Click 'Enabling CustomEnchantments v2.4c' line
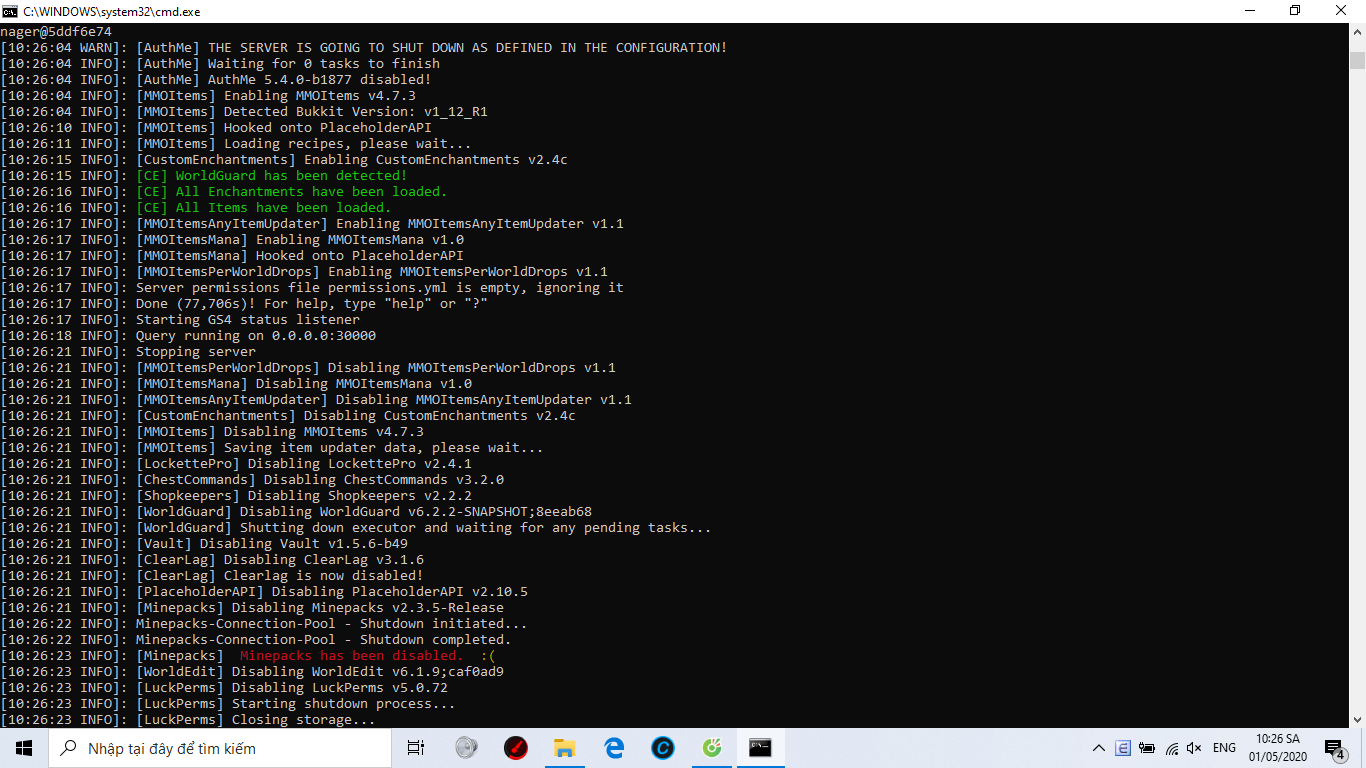Image resolution: width=1366 pixels, height=768 pixels. click(284, 160)
